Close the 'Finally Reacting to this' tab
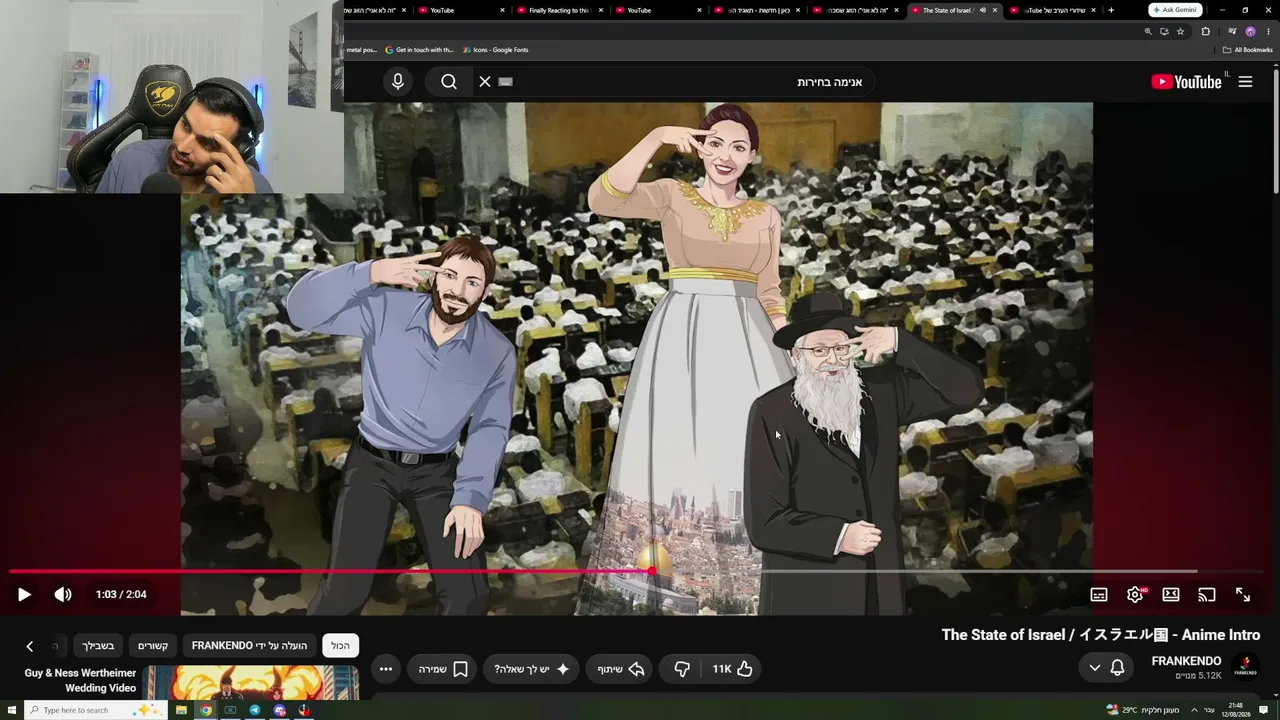The image size is (1280, 720). pos(601,10)
